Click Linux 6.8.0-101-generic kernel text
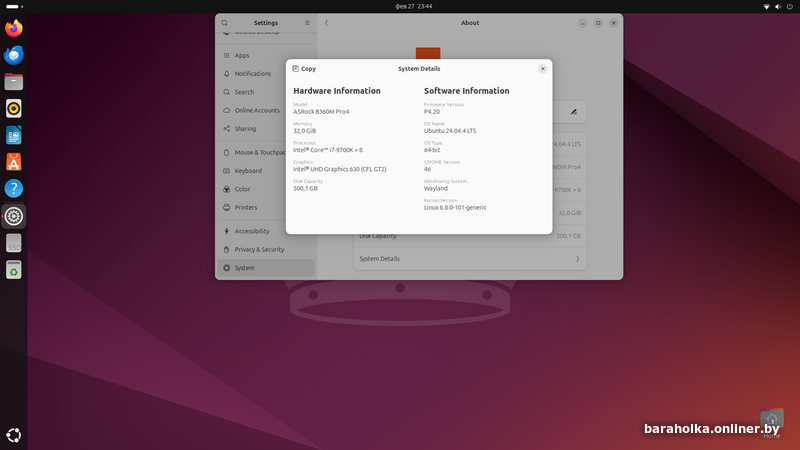Screen dimensions: 800x450 (x=455, y=208)
